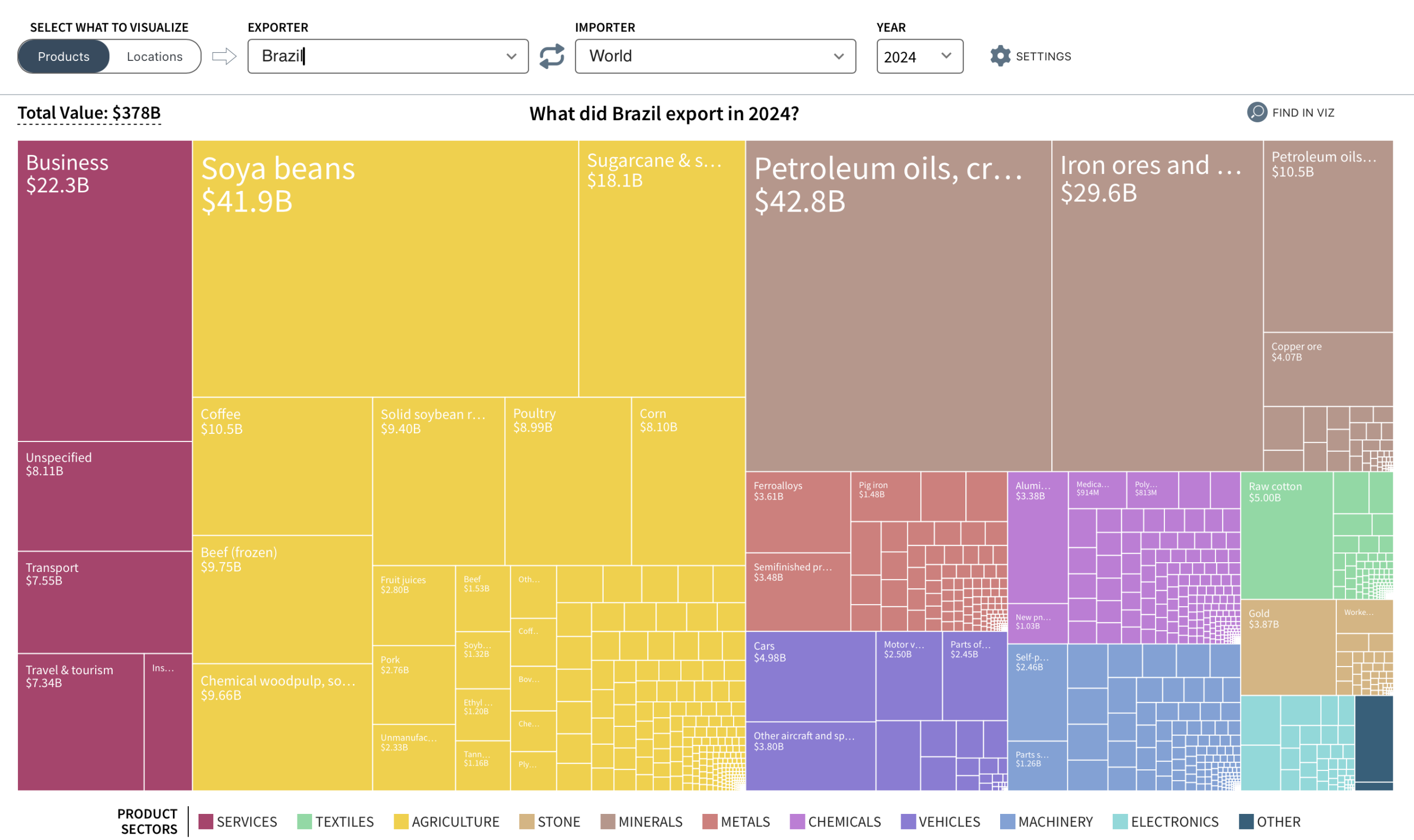Viewport: 1414px width, 840px height.
Task: Expand the Exporter dropdown chevron
Action: 511,56
